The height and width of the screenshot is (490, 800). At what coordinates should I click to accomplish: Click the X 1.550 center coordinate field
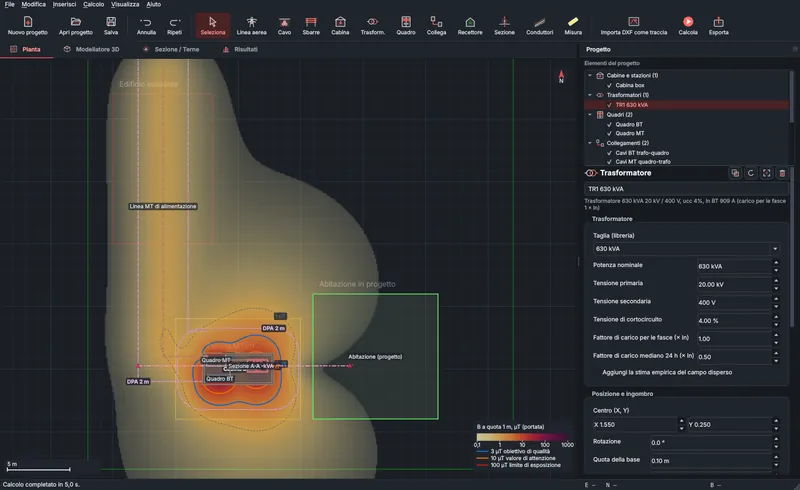click(635, 425)
